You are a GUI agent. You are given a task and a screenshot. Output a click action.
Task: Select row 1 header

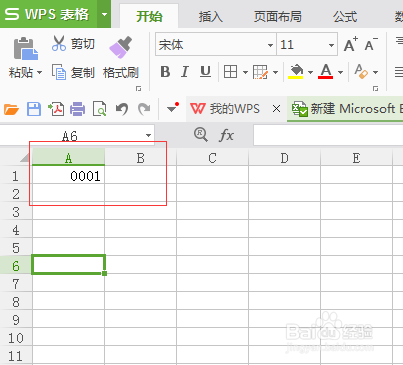(16, 176)
